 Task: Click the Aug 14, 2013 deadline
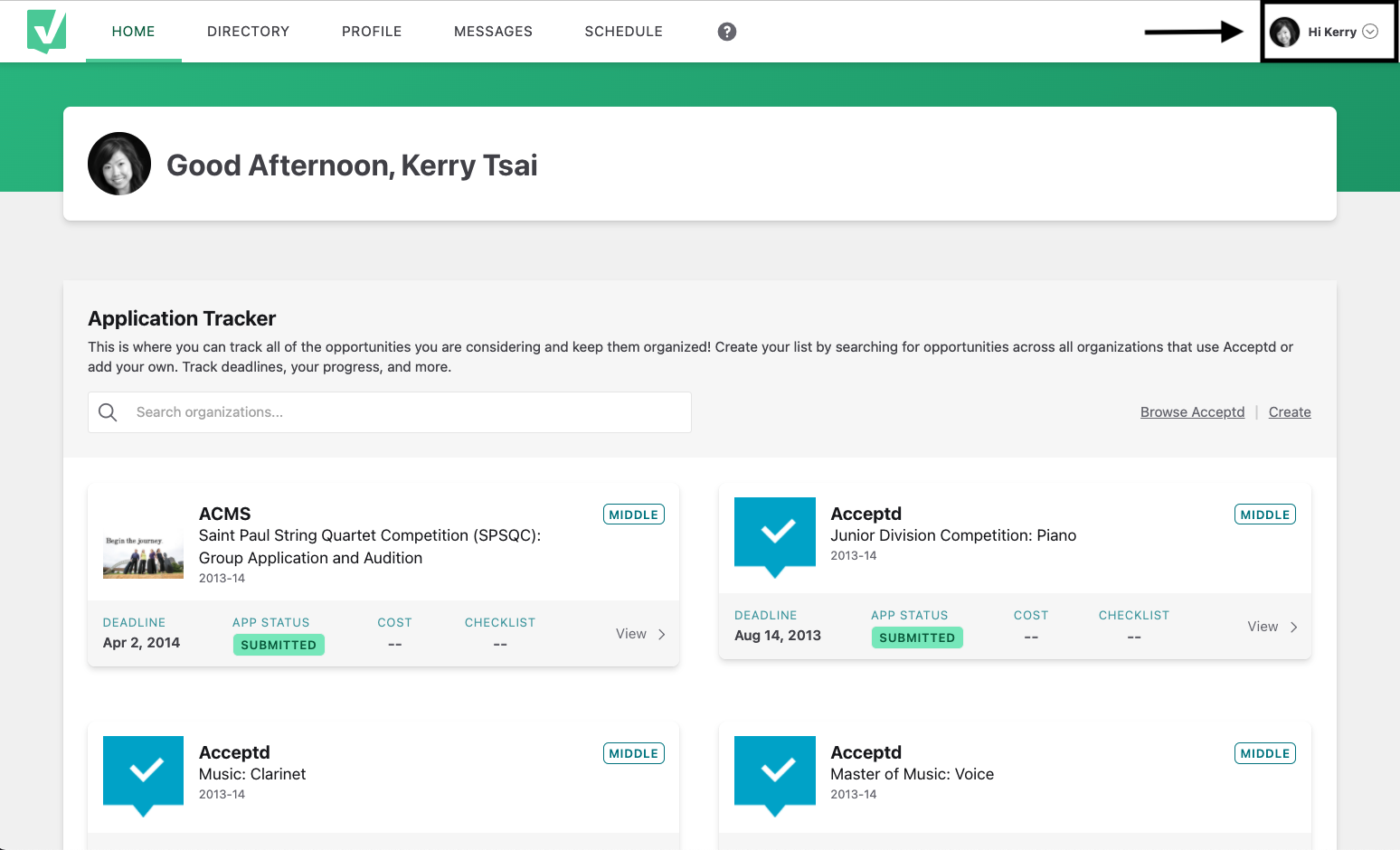pyautogui.click(x=778, y=635)
